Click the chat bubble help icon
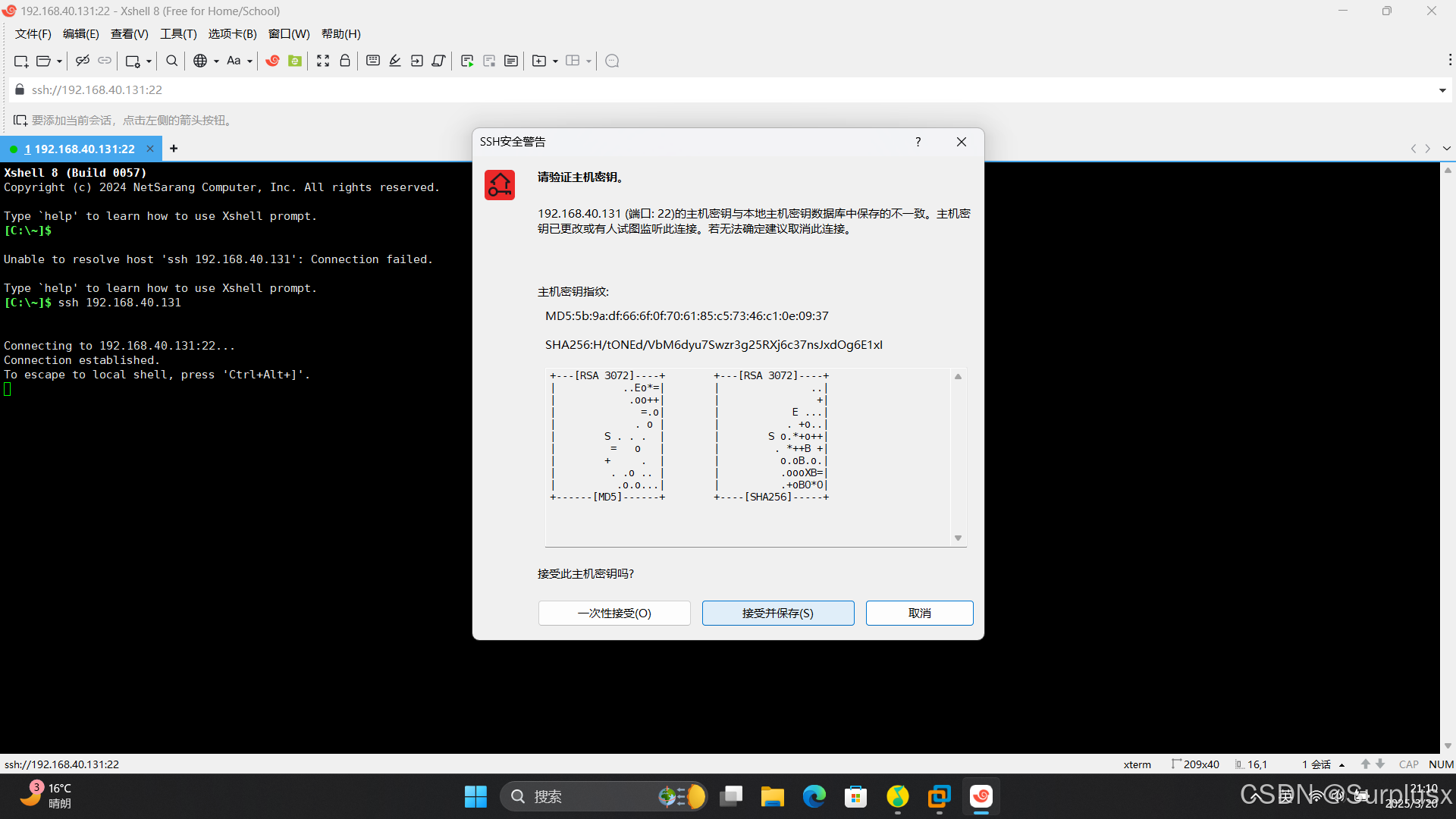 (613, 61)
